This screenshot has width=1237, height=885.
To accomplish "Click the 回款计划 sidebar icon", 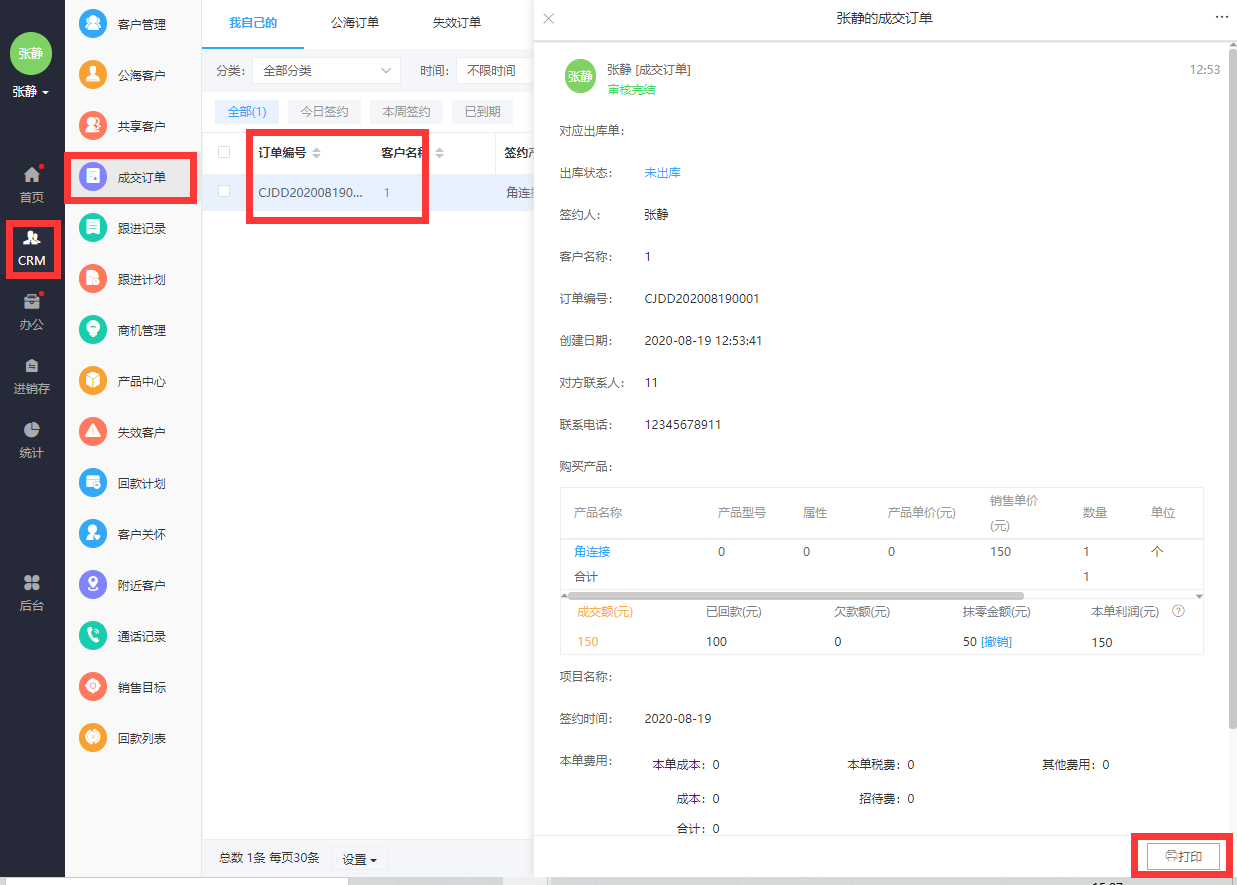I will 93,483.
